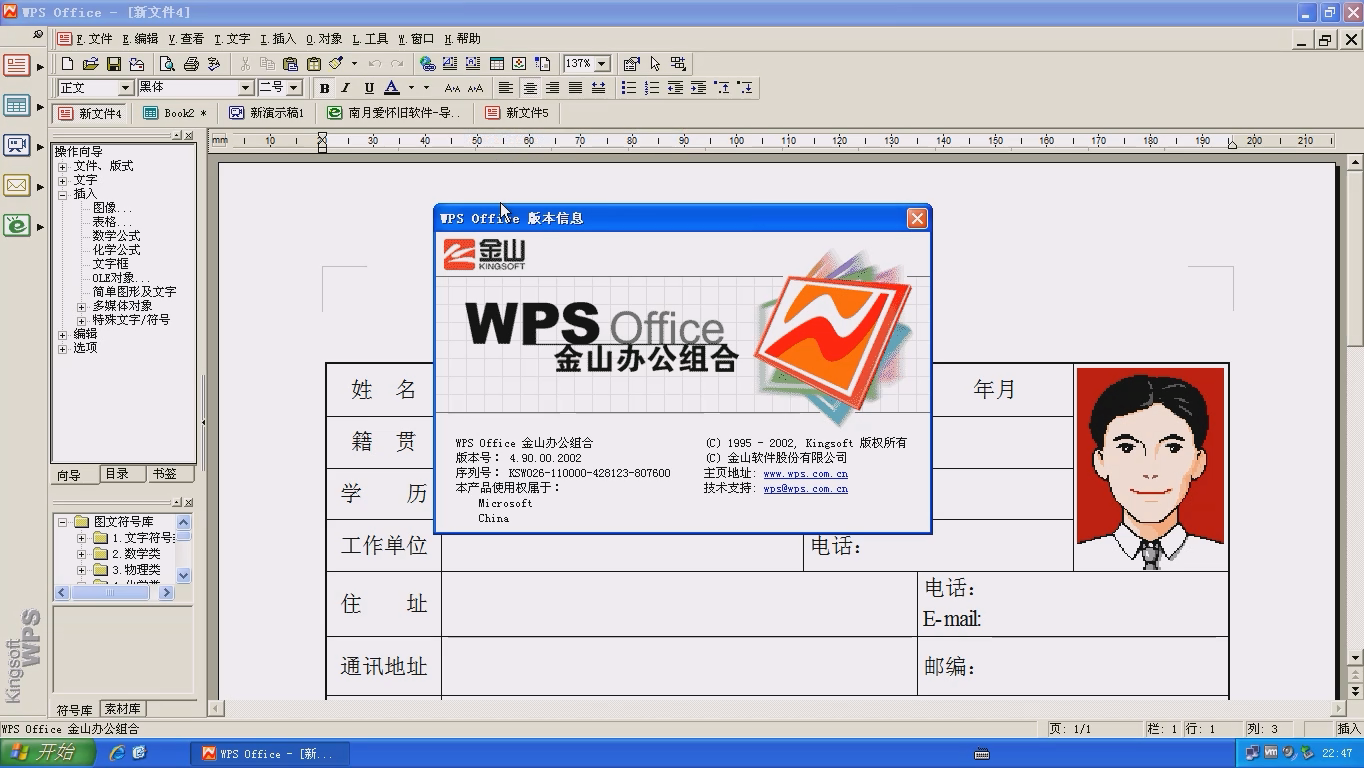Close the WPS Office version info dialog
The height and width of the screenshot is (768, 1364).
pyautogui.click(x=917, y=218)
